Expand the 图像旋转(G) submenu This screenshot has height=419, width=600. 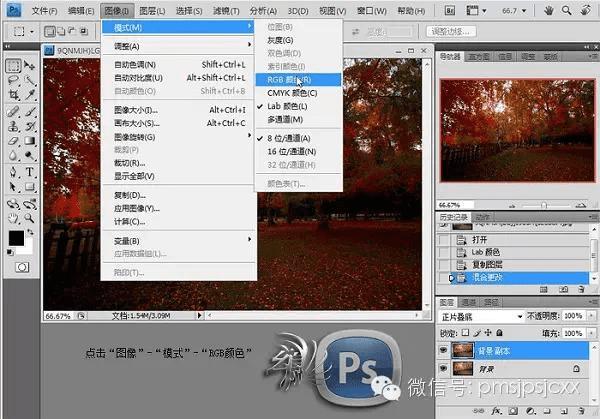click(179, 137)
